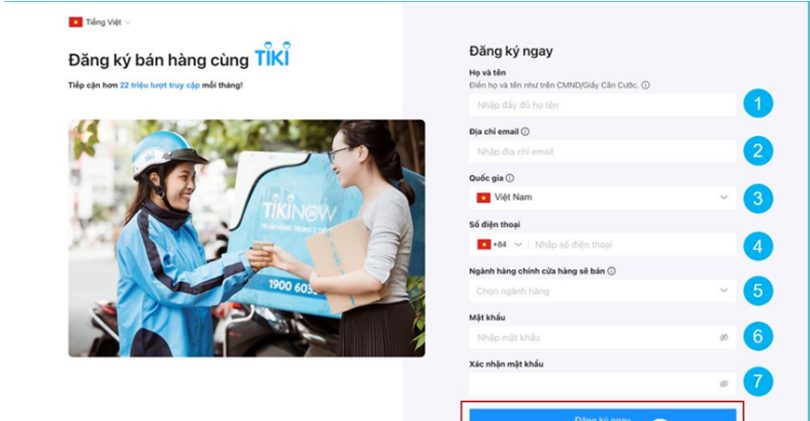Open the +84 phone country code dropdown
Viewport: 810px width, 421px height.
click(500, 244)
